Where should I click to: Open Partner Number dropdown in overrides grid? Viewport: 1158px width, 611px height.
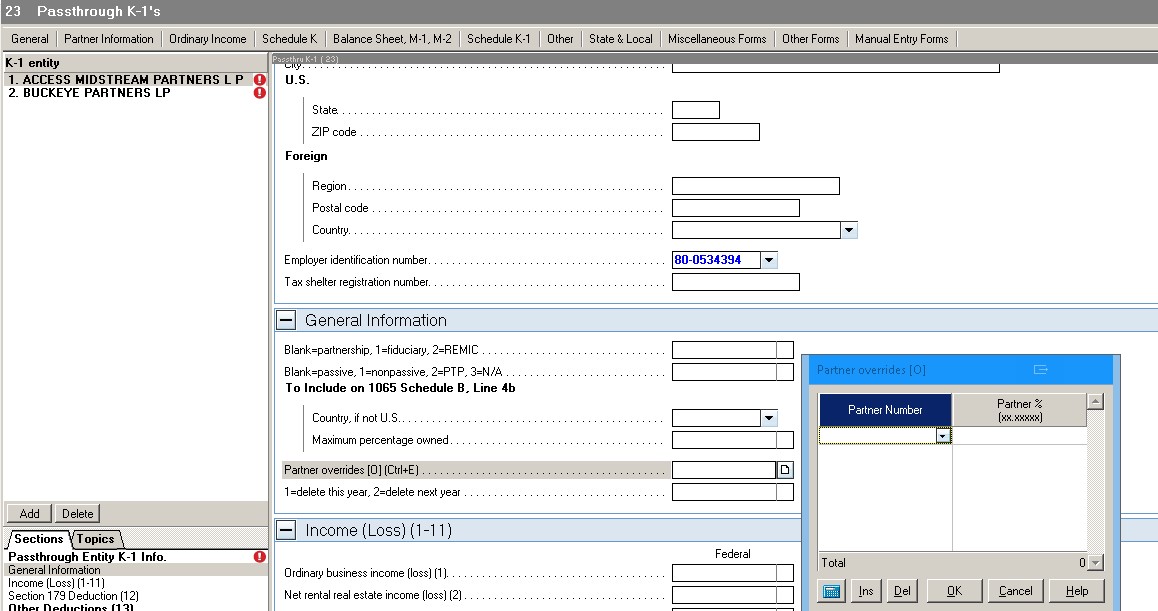pyautogui.click(x=941, y=437)
